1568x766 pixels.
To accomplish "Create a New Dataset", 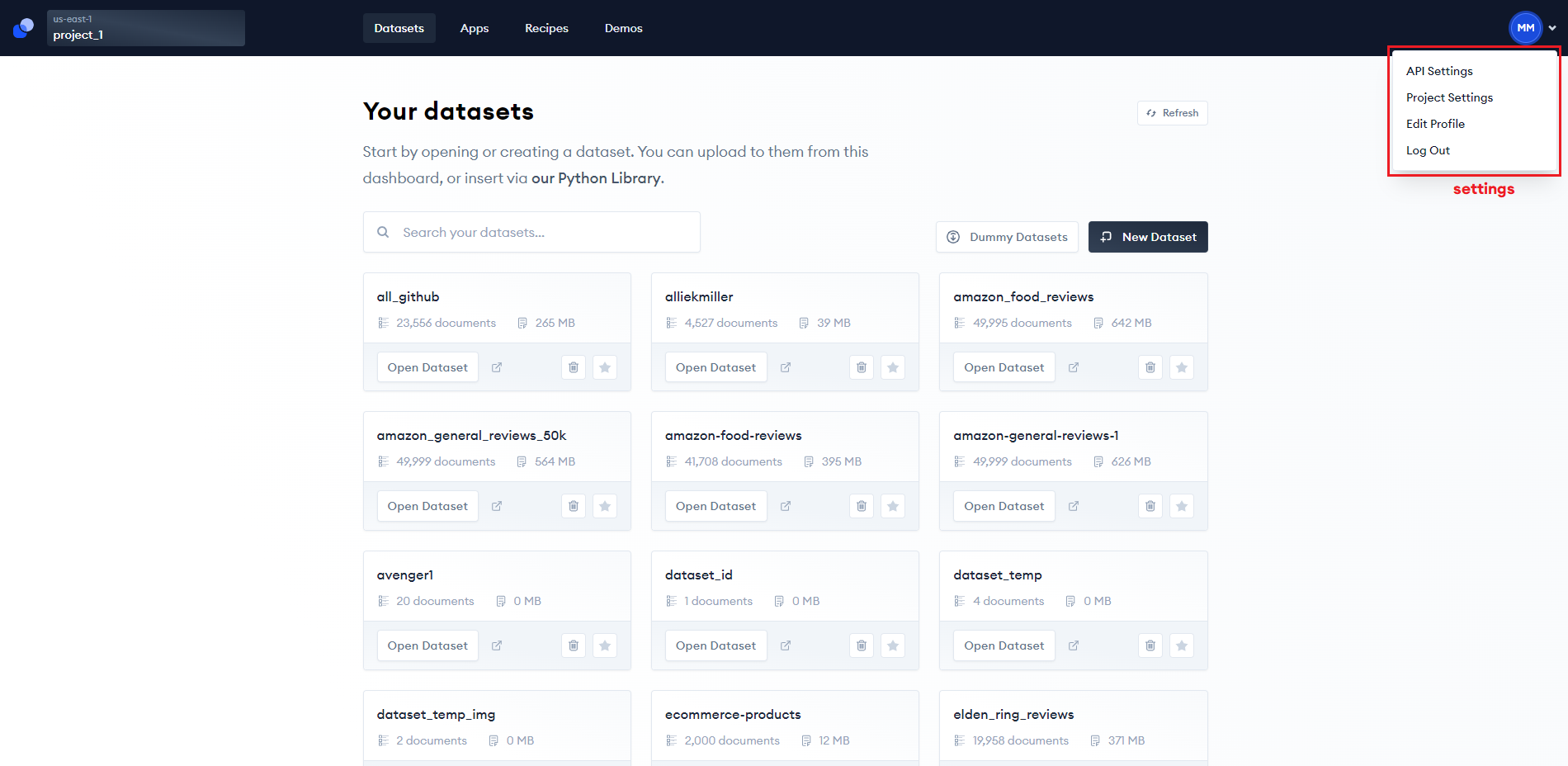I will (x=1148, y=237).
